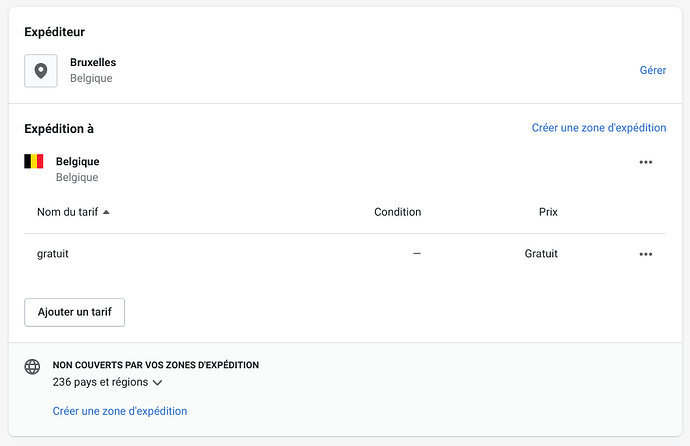Click the Gratuit price value

pos(541,254)
